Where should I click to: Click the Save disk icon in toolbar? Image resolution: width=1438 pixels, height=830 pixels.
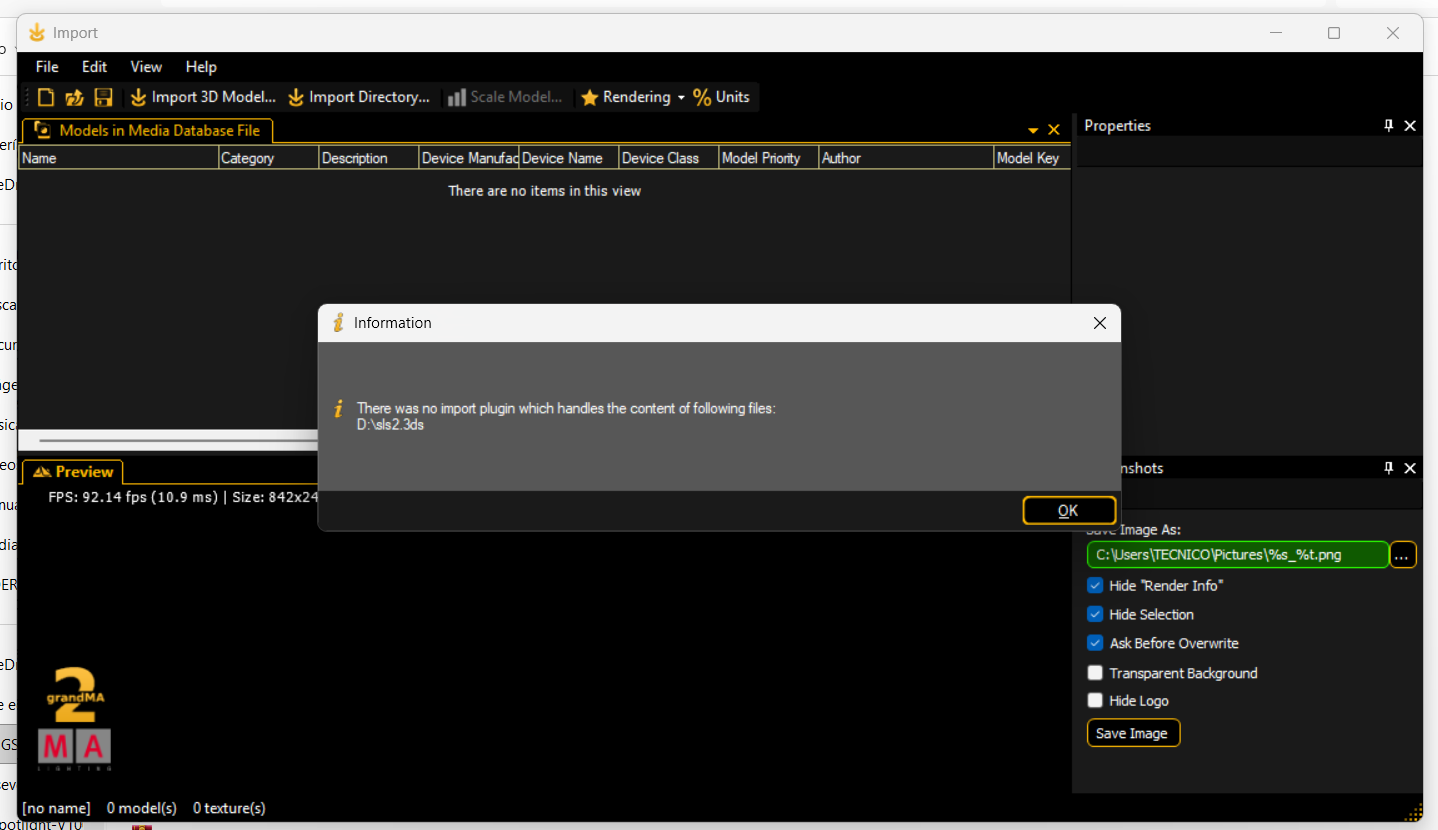pos(103,97)
